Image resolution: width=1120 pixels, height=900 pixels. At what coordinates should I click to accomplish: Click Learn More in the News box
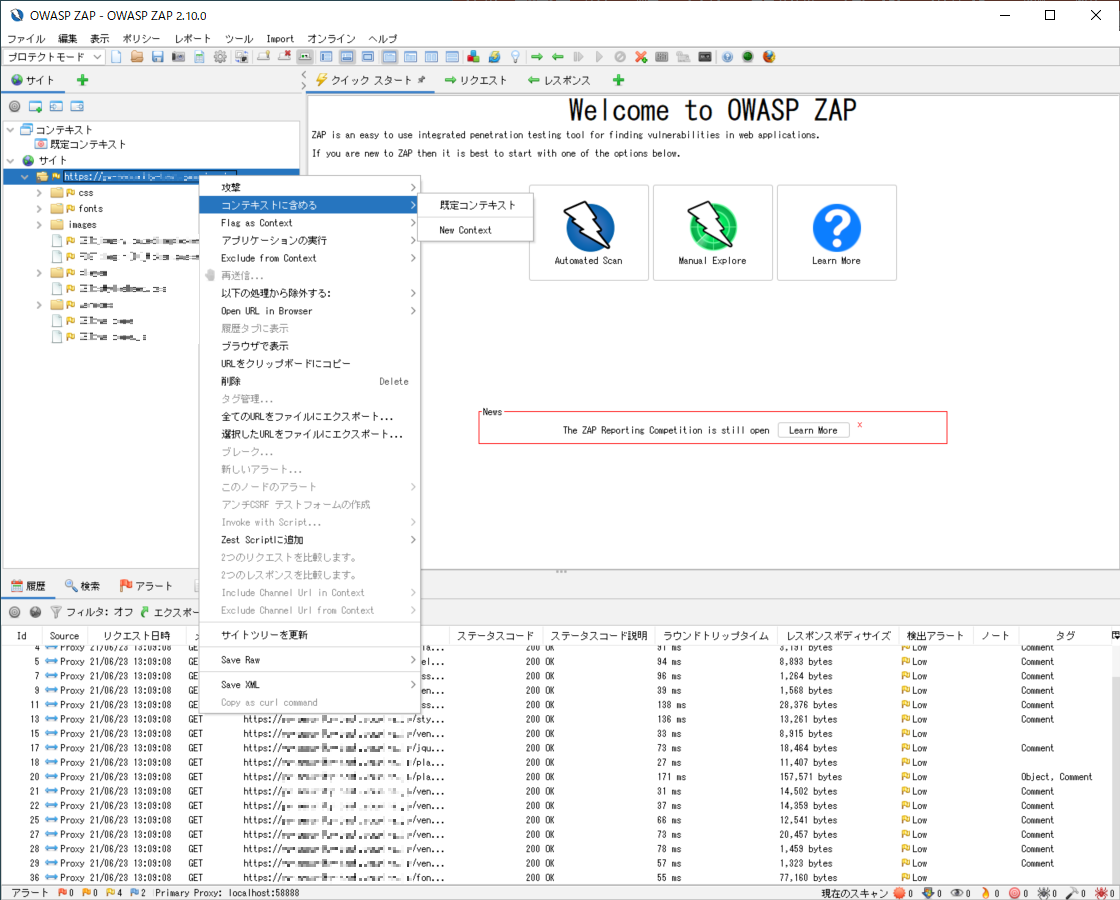coord(813,430)
